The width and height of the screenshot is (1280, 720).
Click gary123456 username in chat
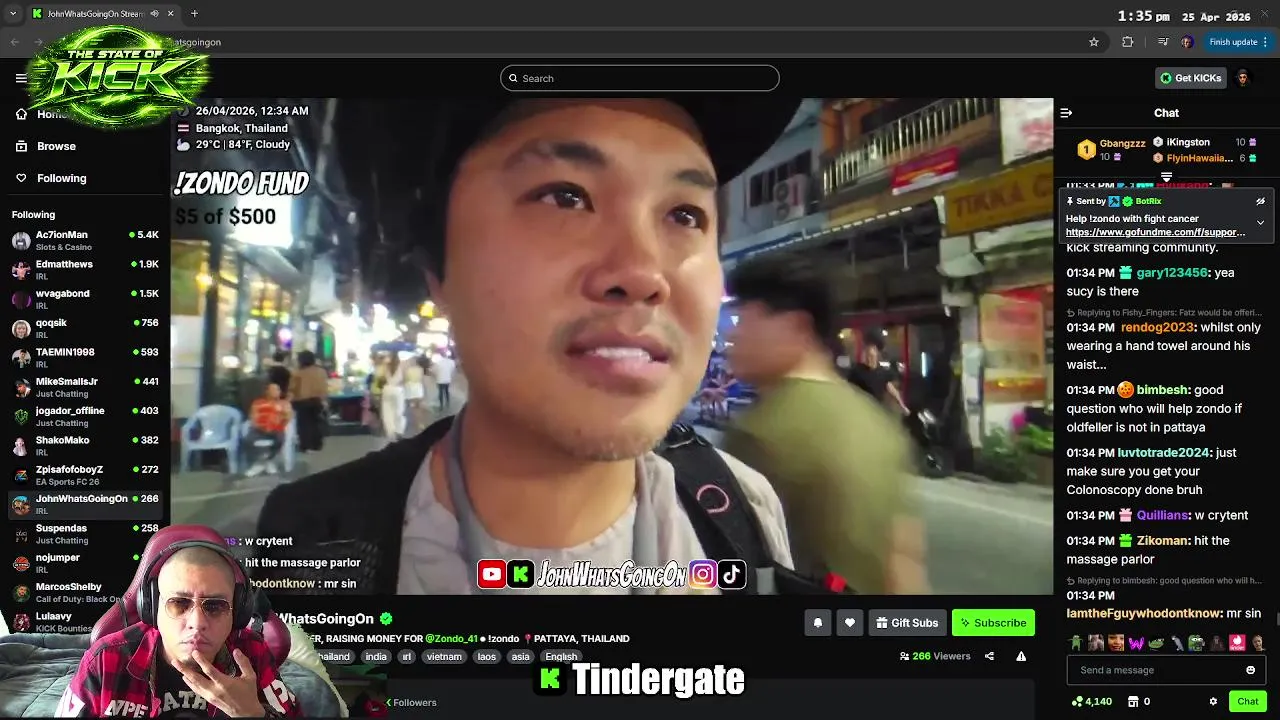click(1172, 273)
